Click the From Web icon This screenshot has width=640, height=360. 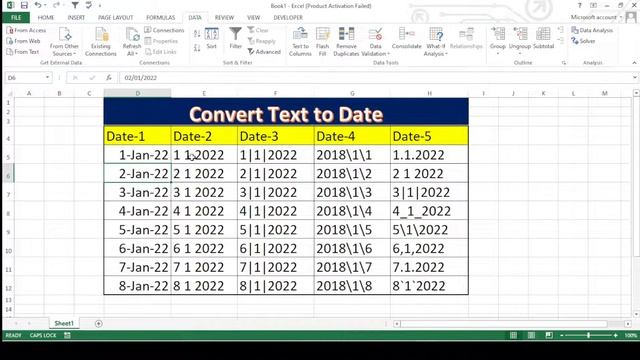pyautogui.click(x=10, y=41)
